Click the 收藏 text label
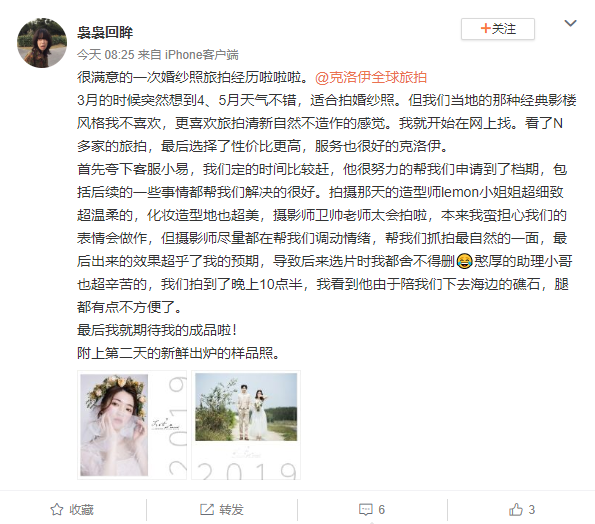595x524 pixels. point(81,510)
